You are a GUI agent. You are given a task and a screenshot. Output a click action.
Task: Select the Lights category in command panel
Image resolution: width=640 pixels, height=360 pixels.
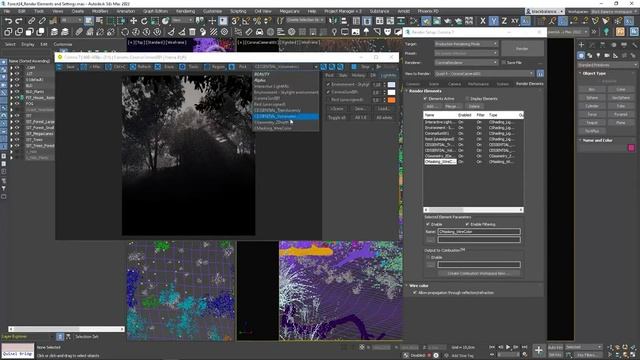click(x=598, y=55)
